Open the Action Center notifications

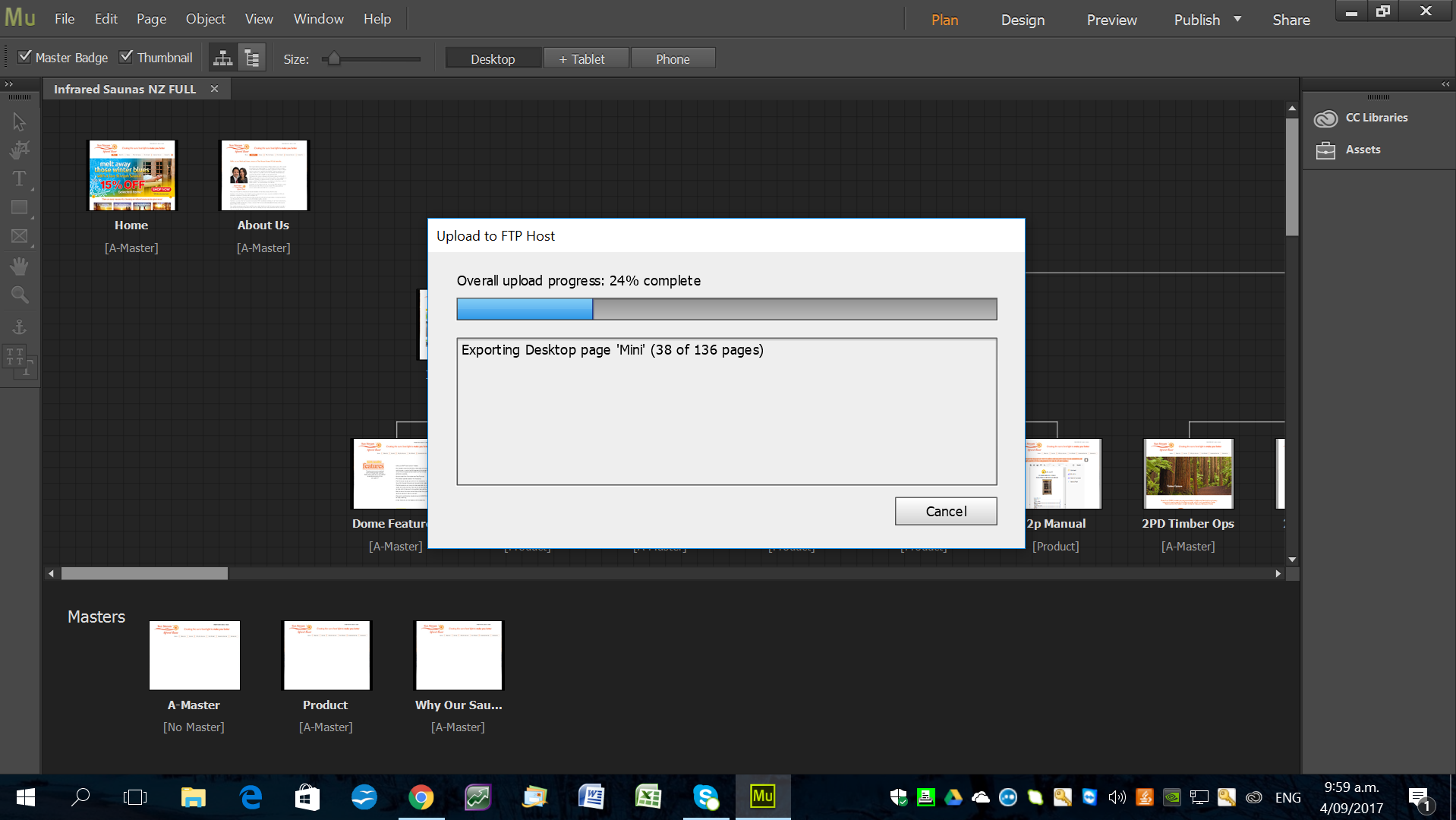coord(1420,799)
